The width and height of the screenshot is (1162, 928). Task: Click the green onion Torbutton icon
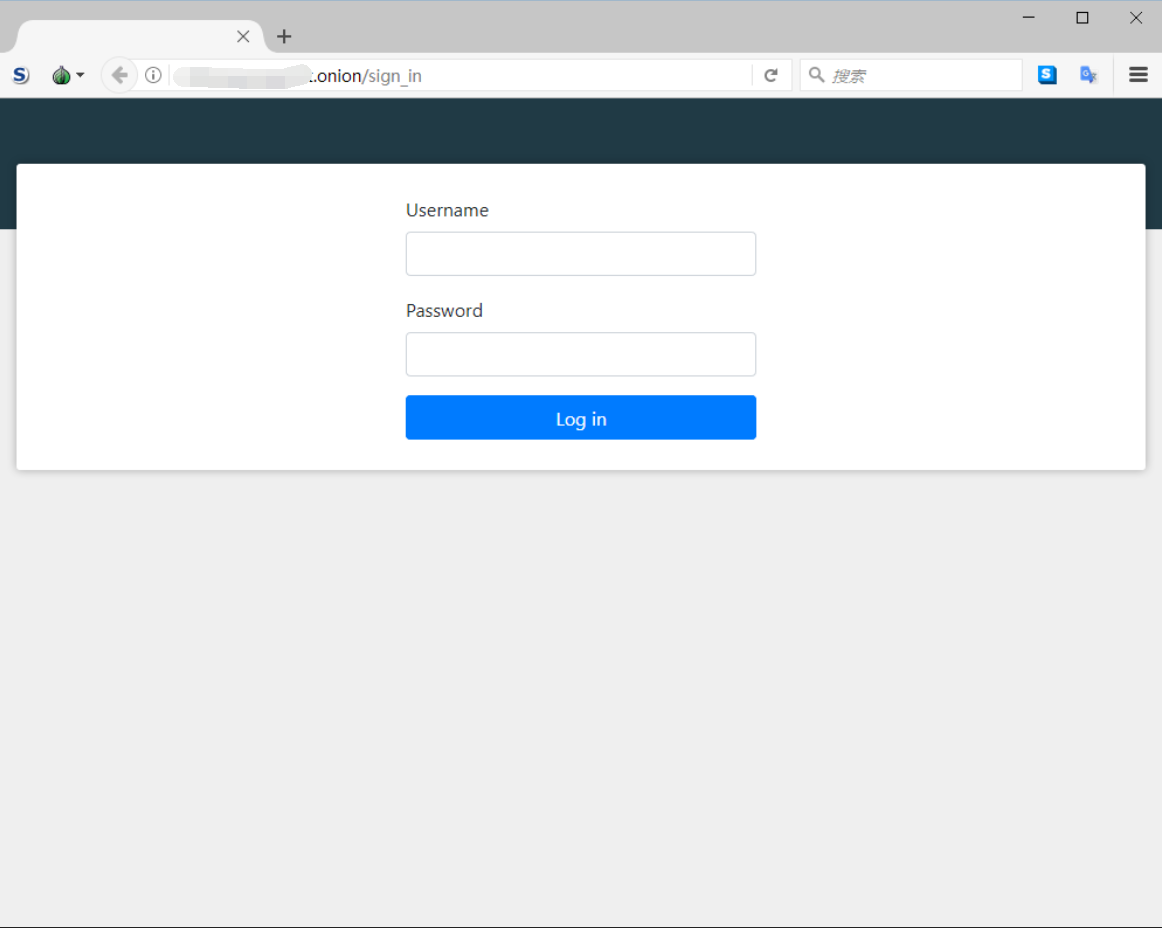[x=62, y=75]
